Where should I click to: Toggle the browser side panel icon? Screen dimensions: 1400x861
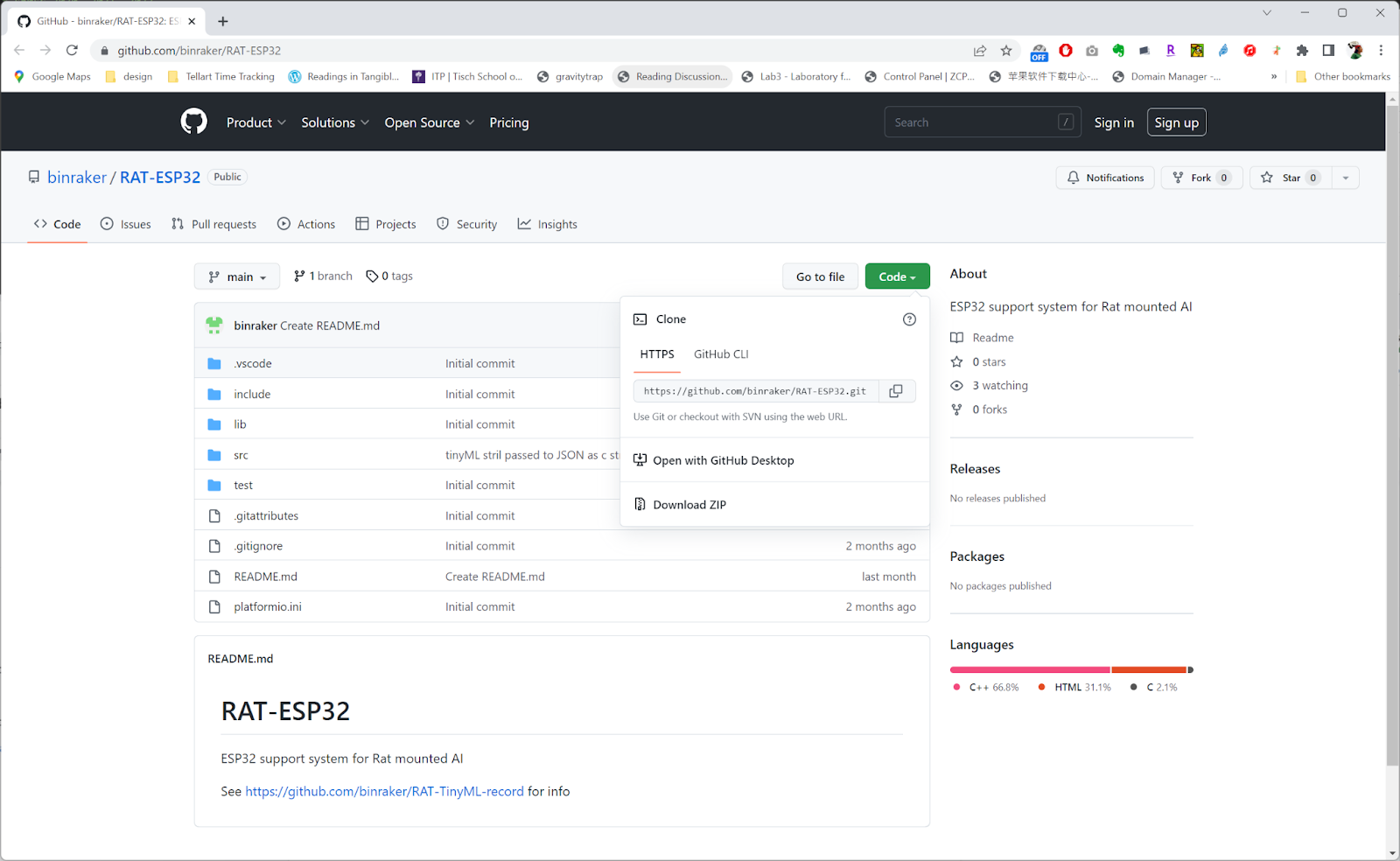pyautogui.click(x=1328, y=51)
